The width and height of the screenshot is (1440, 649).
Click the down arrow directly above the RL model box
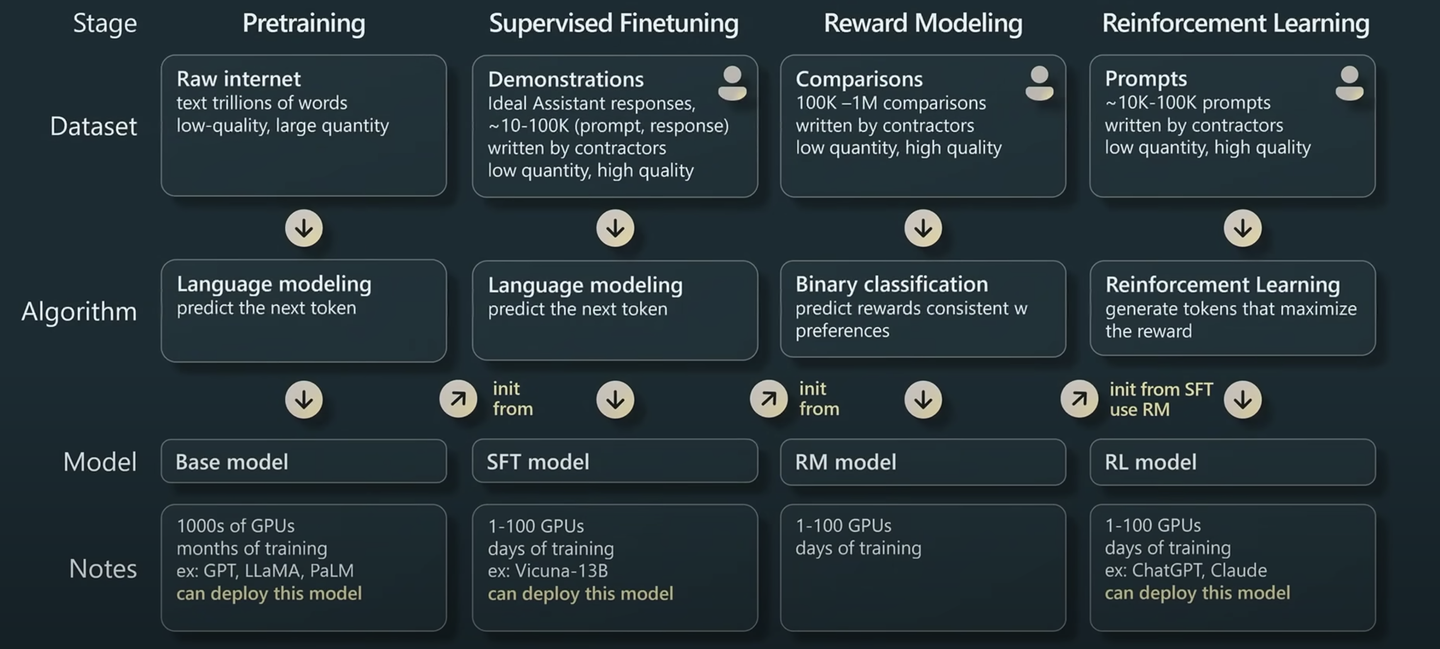pyautogui.click(x=1242, y=400)
